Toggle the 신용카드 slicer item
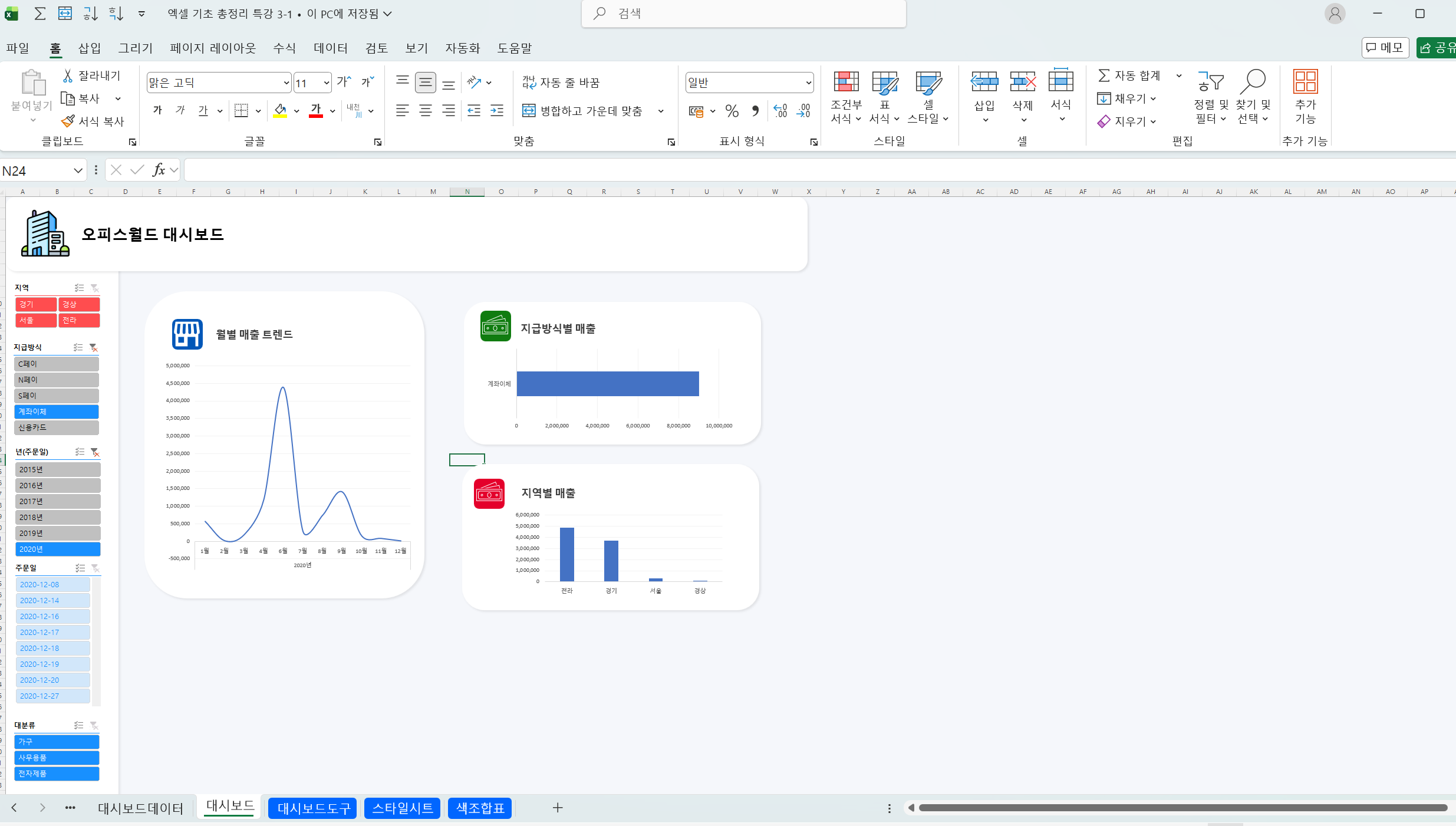Image resolution: width=1456 pixels, height=826 pixels. [x=57, y=427]
